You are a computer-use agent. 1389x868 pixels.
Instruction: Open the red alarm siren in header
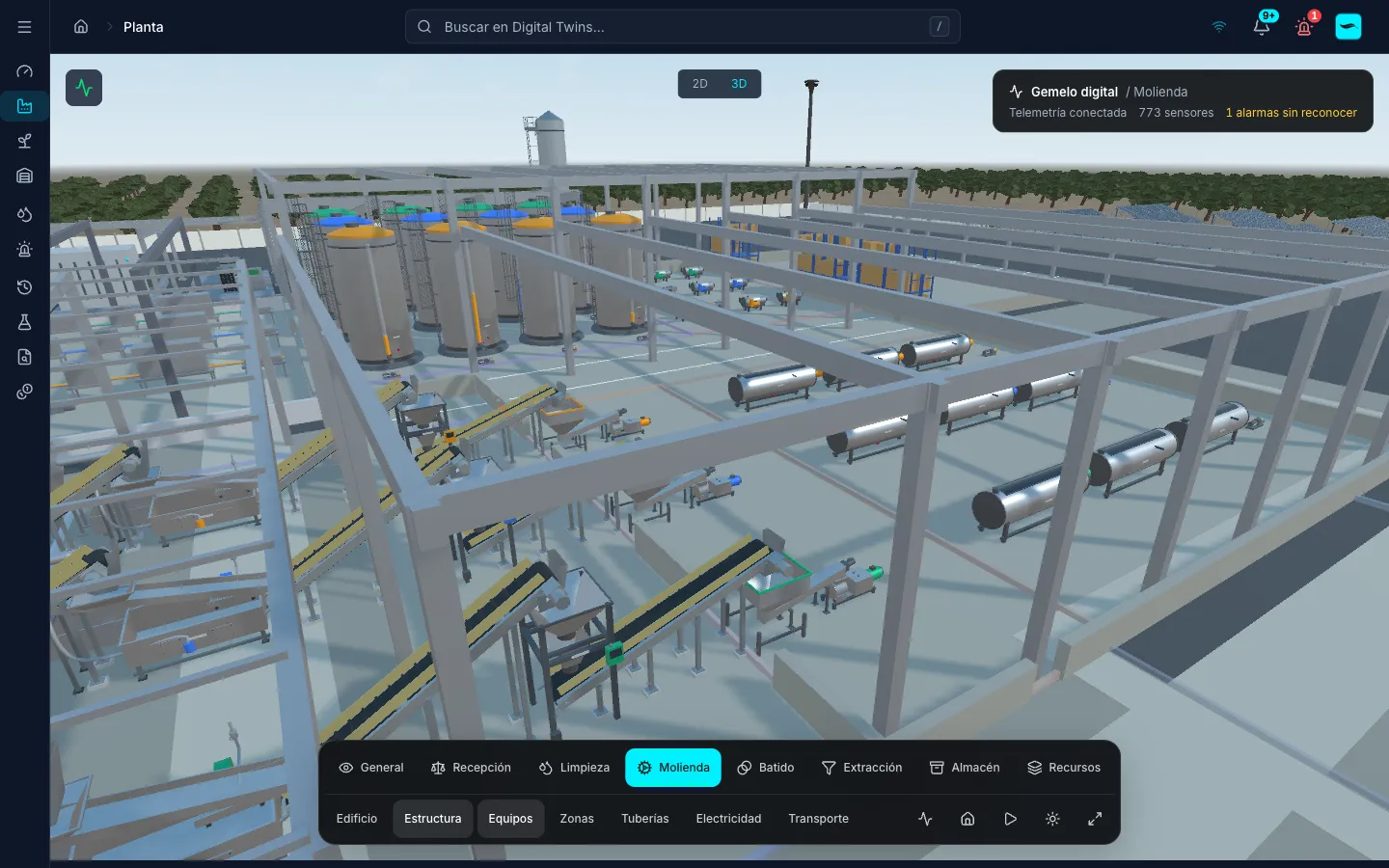(1304, 27)
